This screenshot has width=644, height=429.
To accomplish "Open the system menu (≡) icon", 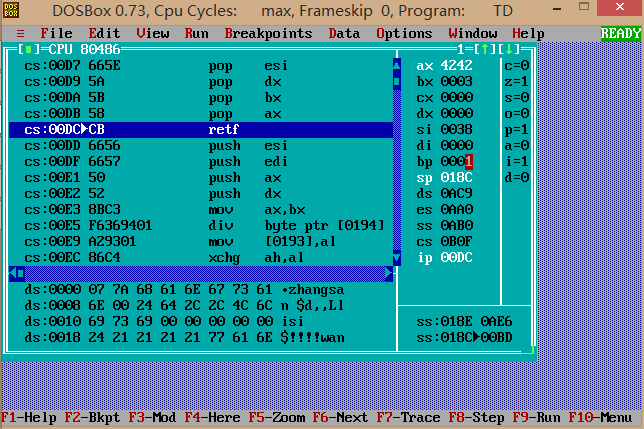I will 20,33.
